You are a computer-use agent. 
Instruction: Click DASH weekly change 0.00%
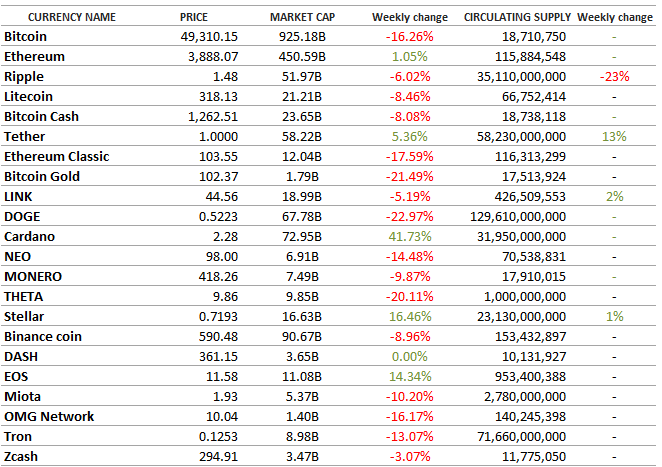click(410, 357)
